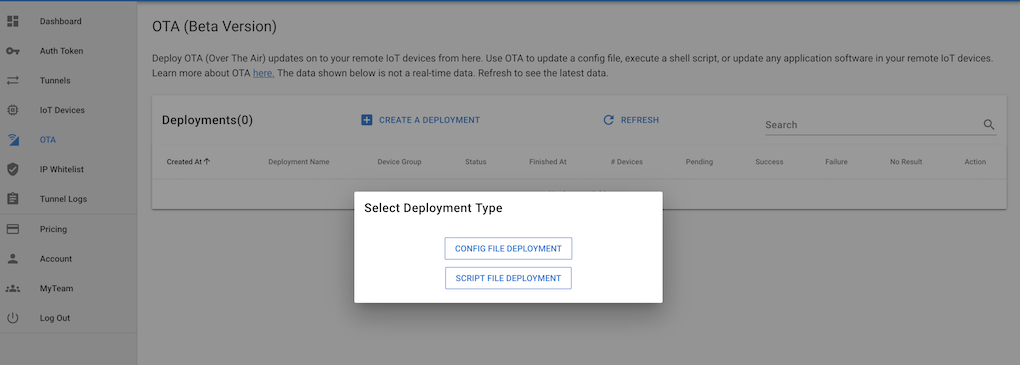1020x365 pixels.
Task: Choose Config File Deployment
Action: 508,249
